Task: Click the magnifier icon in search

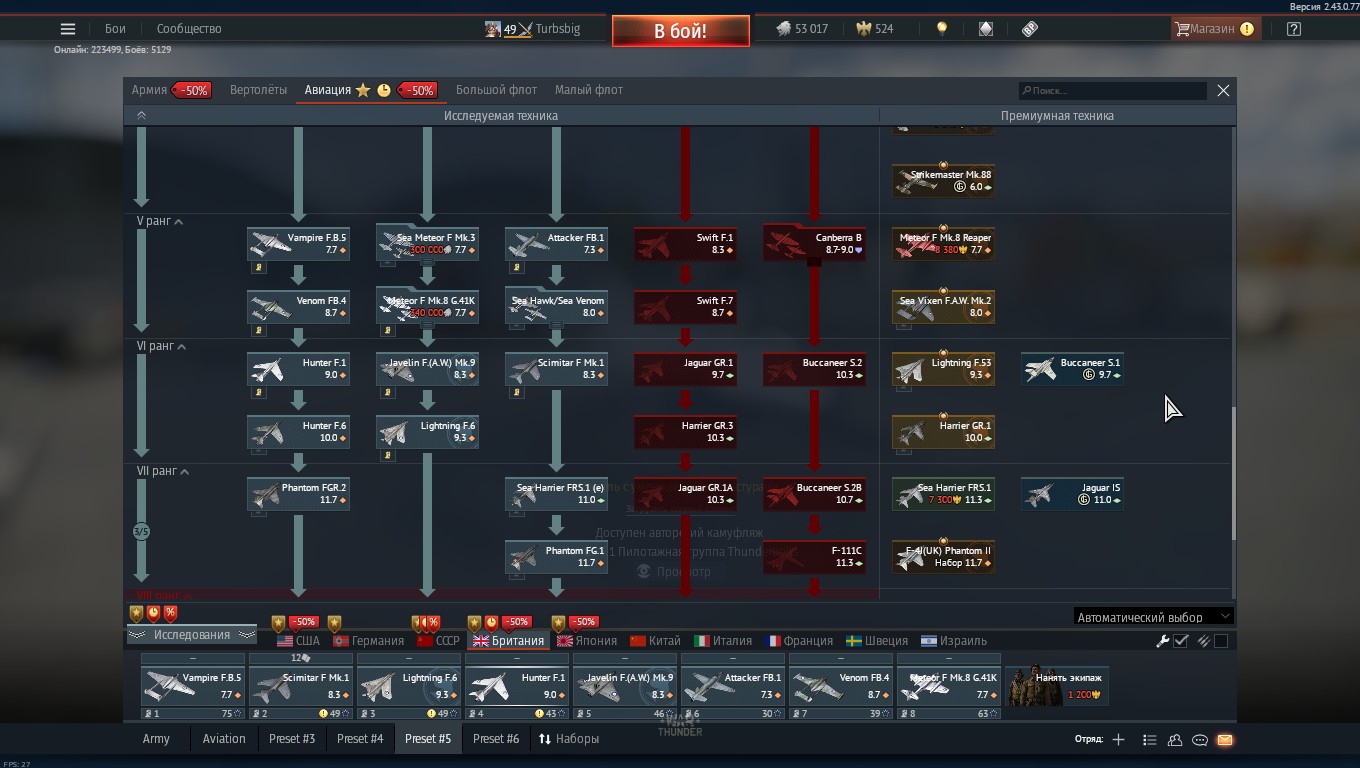Action: point(1026,91)
